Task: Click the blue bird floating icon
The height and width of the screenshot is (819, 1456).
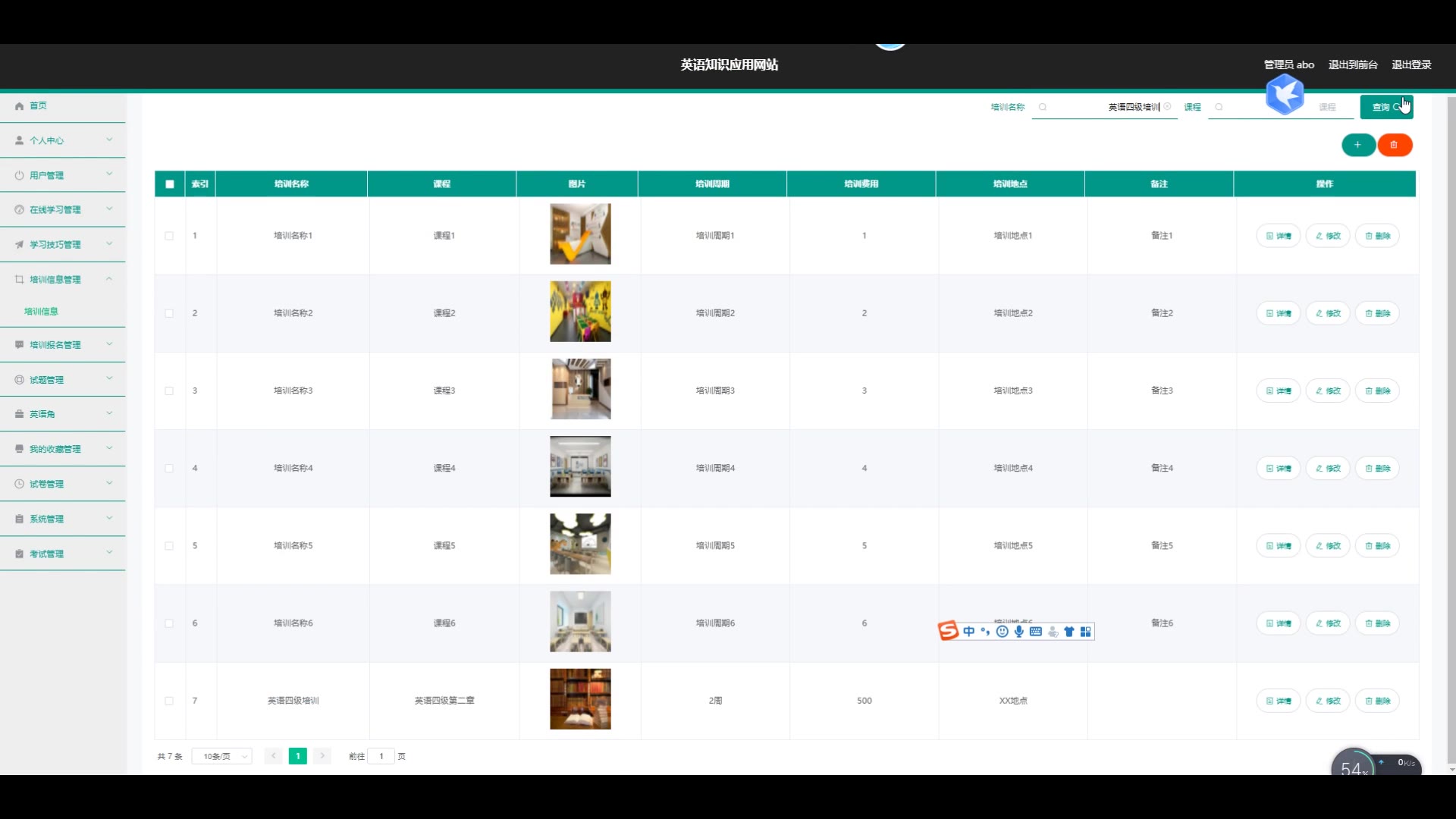Action: tap(1285, 95)
